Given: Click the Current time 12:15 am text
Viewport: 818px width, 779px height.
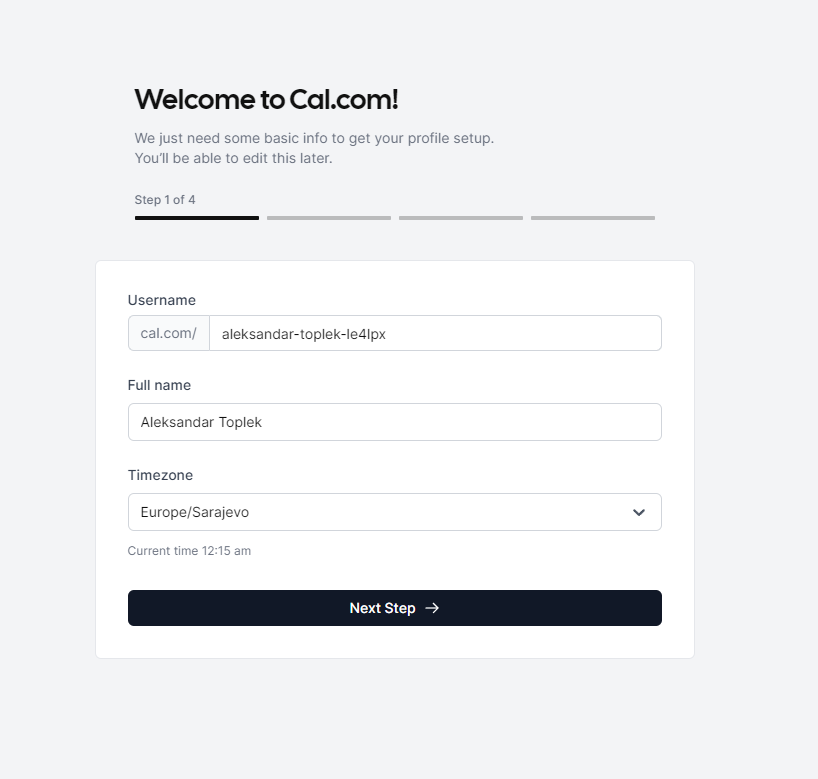Looking at the screenshot, I should point(189,550).
